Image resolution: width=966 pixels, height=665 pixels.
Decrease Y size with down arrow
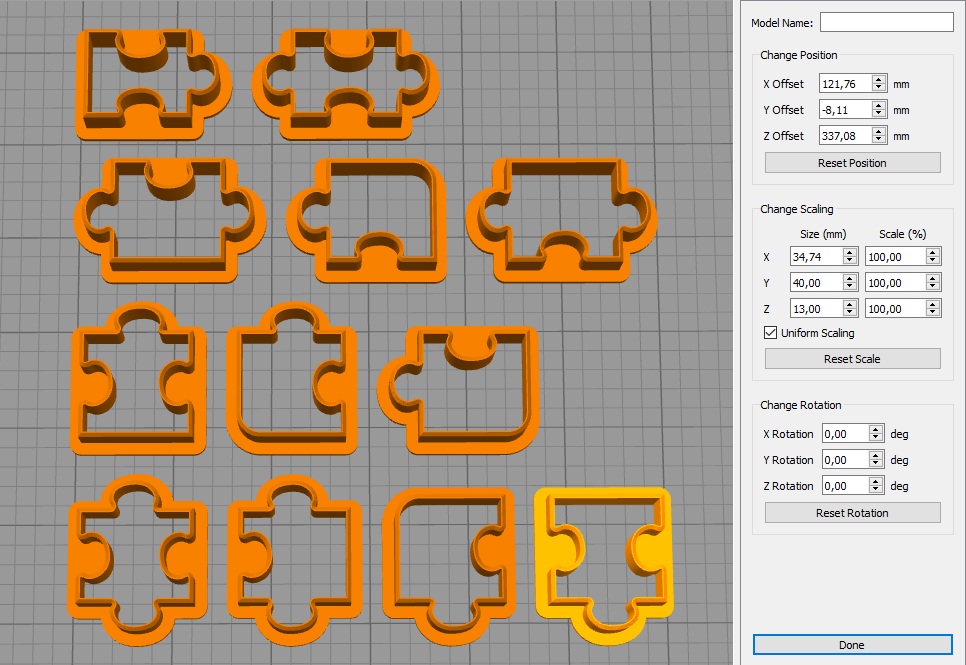click(850, 287)
